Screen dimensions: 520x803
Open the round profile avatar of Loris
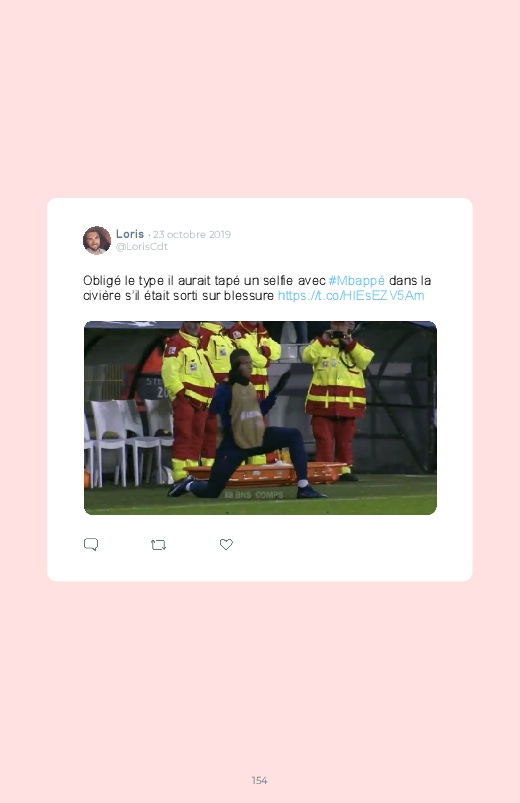pos(97,240)
